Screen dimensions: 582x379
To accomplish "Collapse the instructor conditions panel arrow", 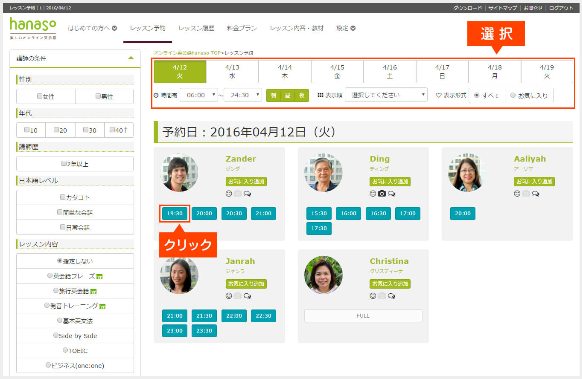I will 131,58.
